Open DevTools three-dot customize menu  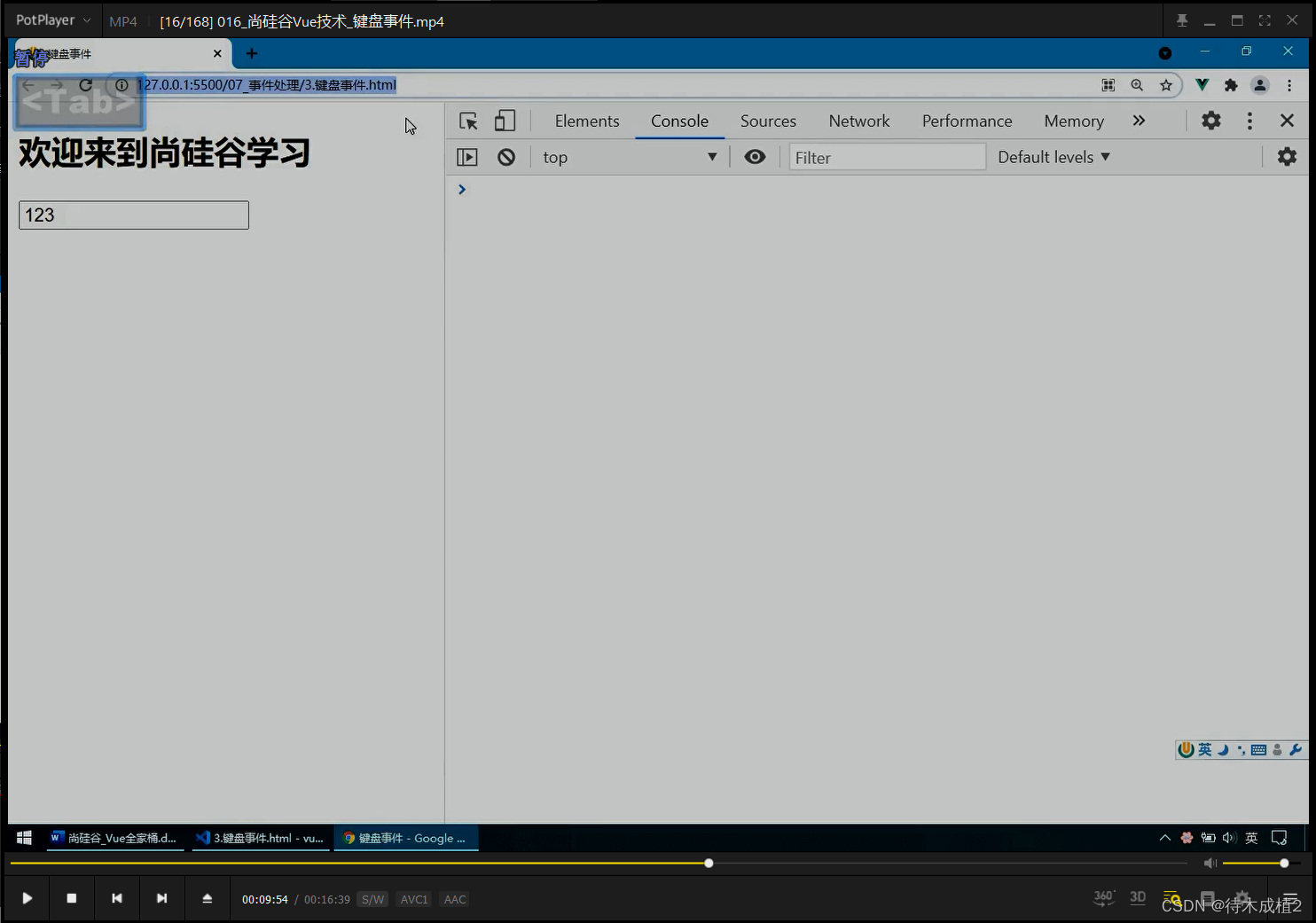pyautogui.click(x=1249, y=121)
